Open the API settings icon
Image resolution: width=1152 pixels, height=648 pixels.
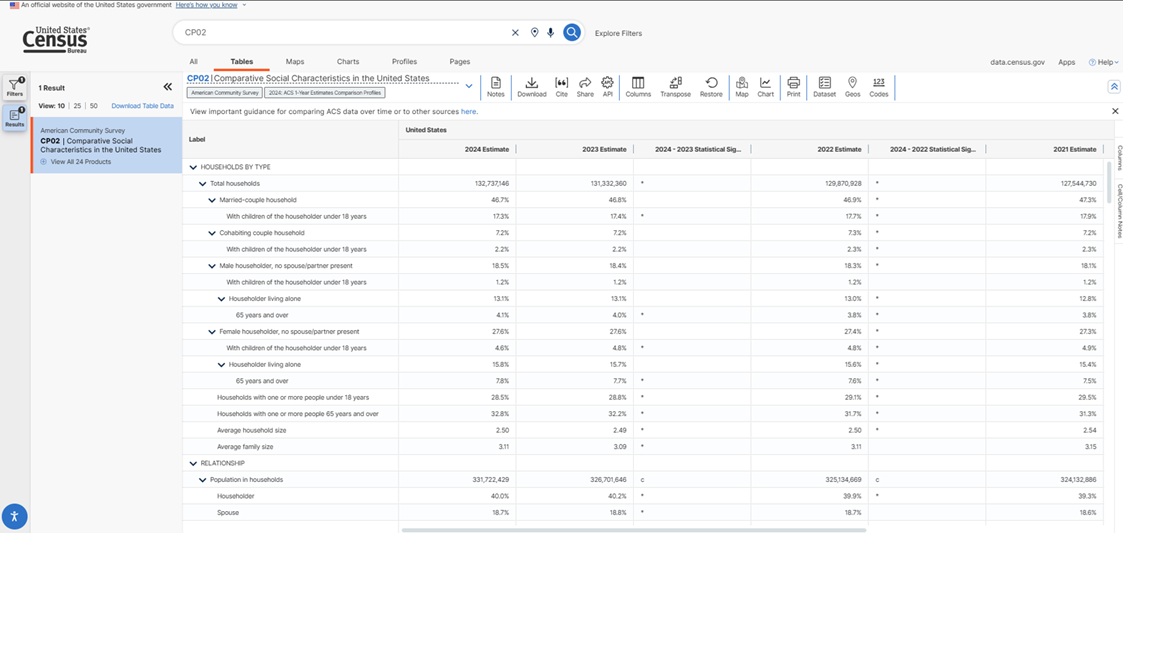pos(608,87)
